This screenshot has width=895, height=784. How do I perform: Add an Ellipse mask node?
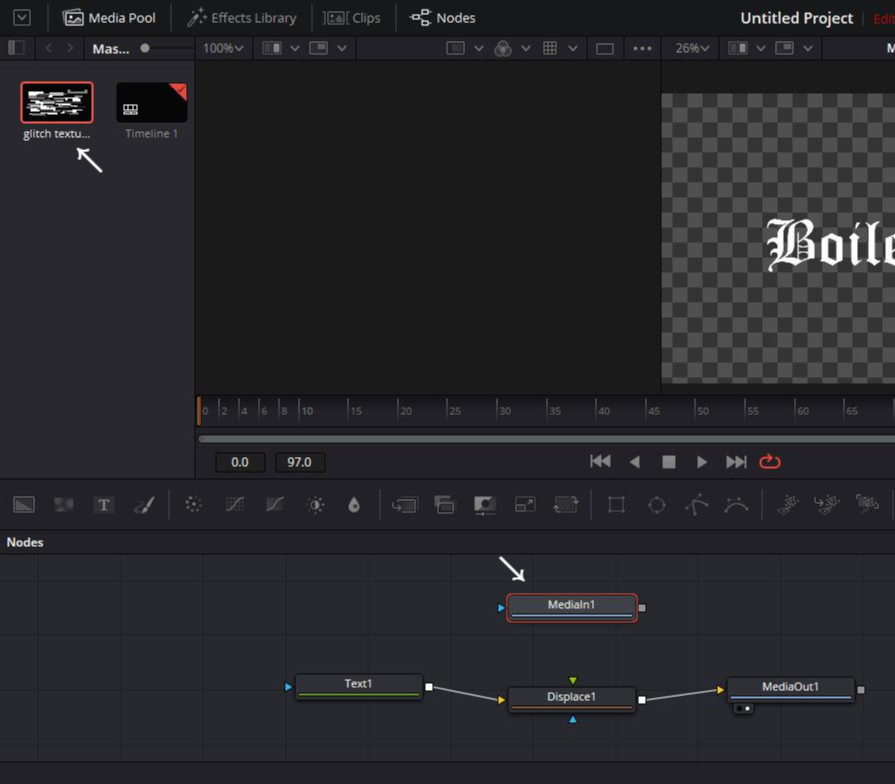pos(656,505)
